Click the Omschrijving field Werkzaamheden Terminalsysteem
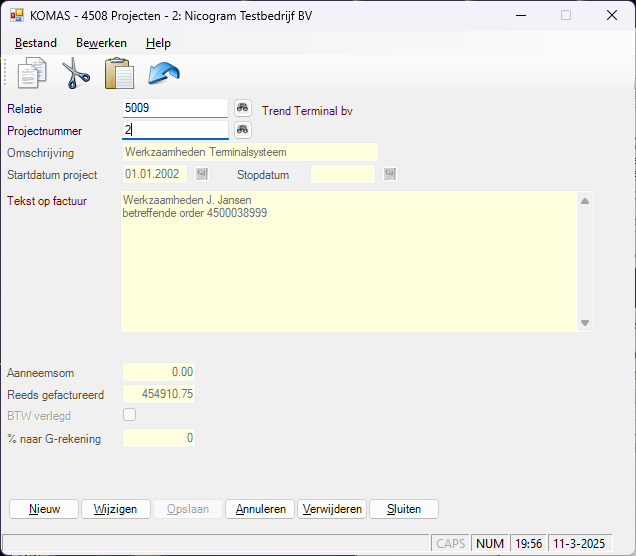The width and height of the screenshot is (636, 556). [x=250, y=152]
